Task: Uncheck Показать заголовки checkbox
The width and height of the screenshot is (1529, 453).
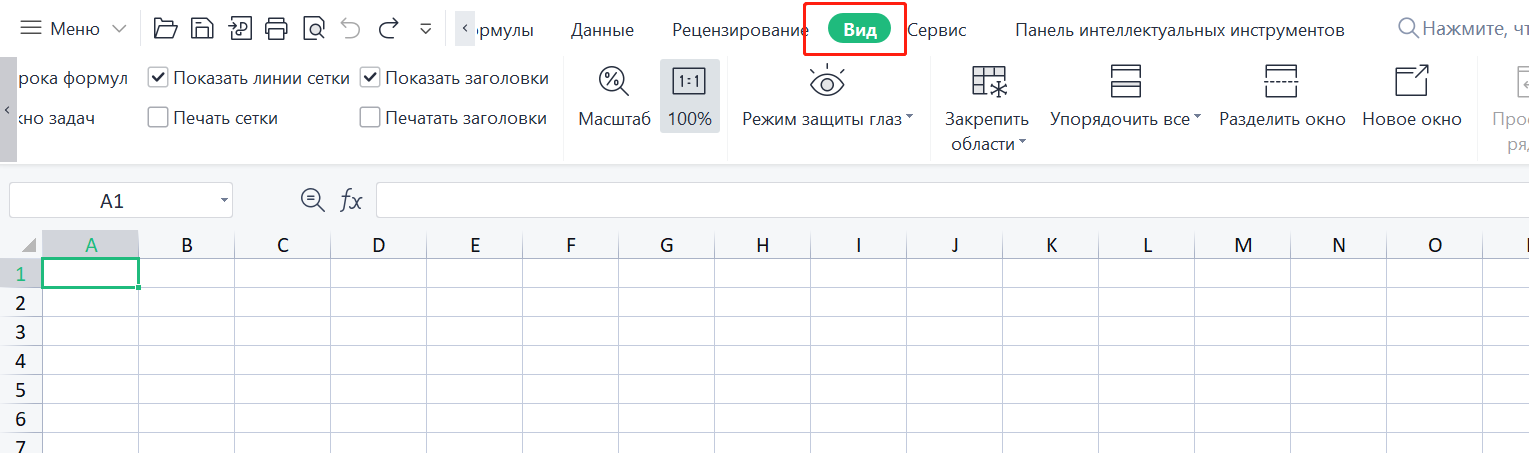Action: tap(370, 78)
